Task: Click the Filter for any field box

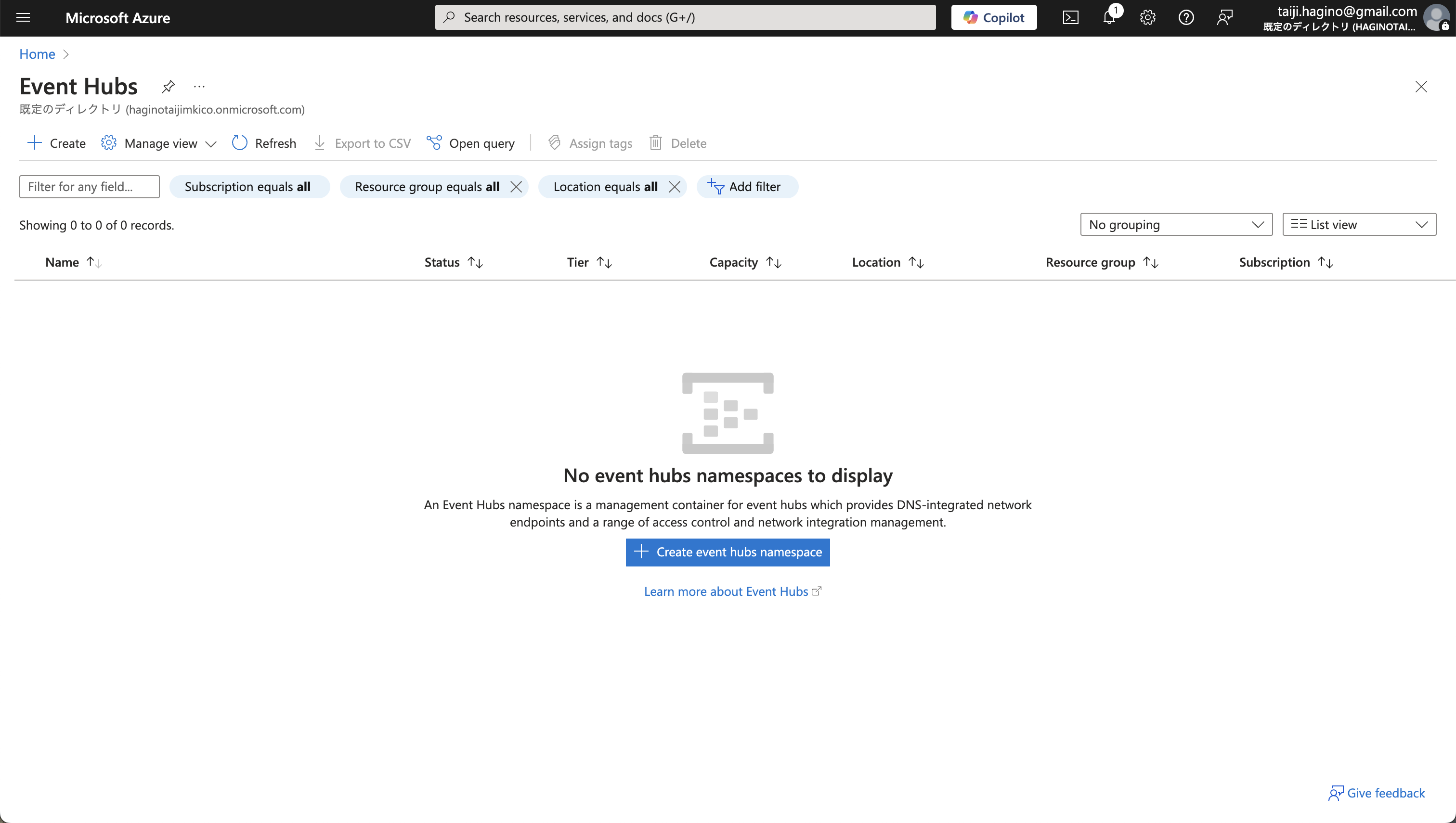Action: pos(89,187)
